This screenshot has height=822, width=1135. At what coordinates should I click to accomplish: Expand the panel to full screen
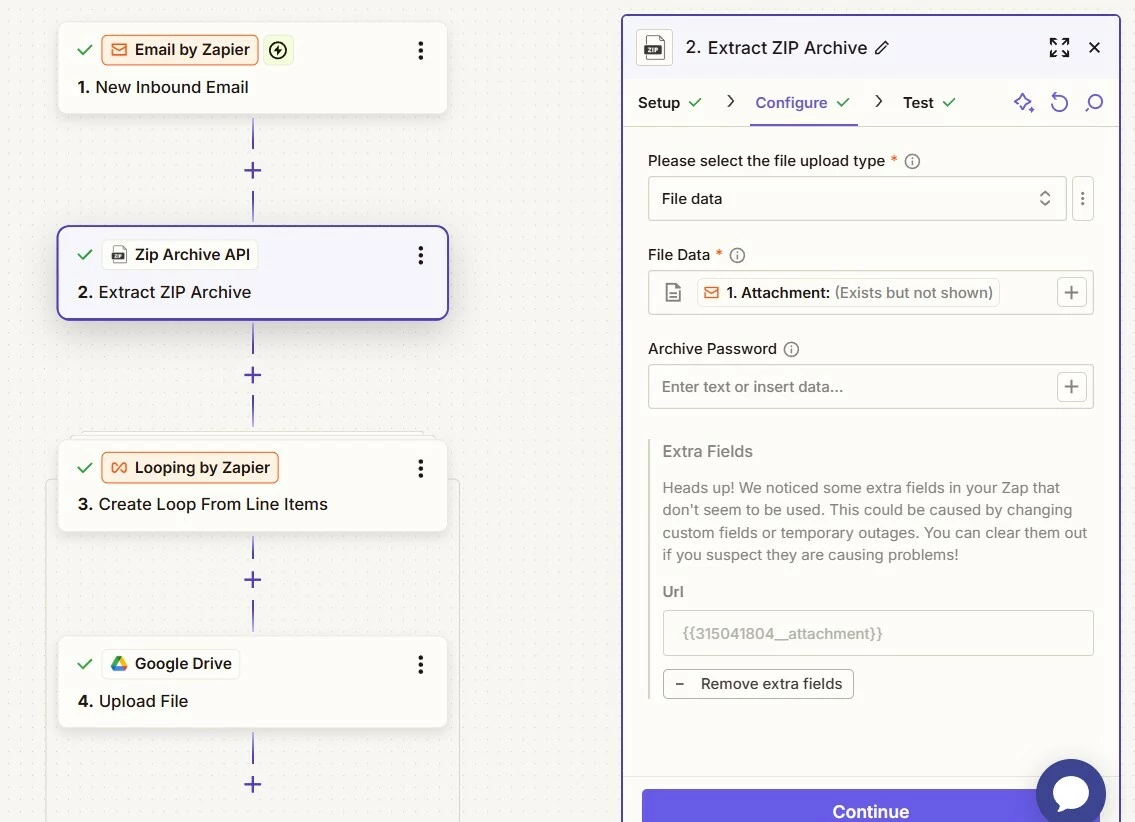(x=1059, y=48)
